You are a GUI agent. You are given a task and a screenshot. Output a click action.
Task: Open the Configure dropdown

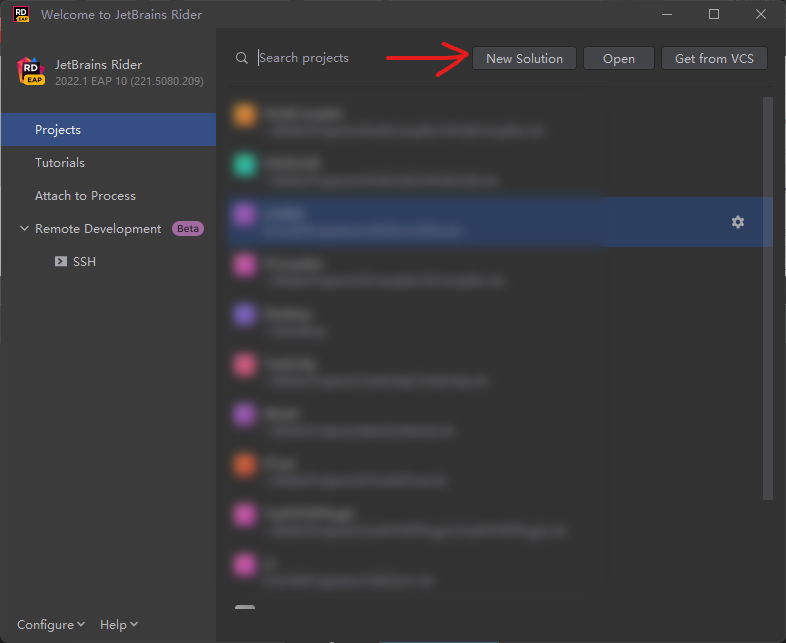pyautogui.click(x=51, y=624)
